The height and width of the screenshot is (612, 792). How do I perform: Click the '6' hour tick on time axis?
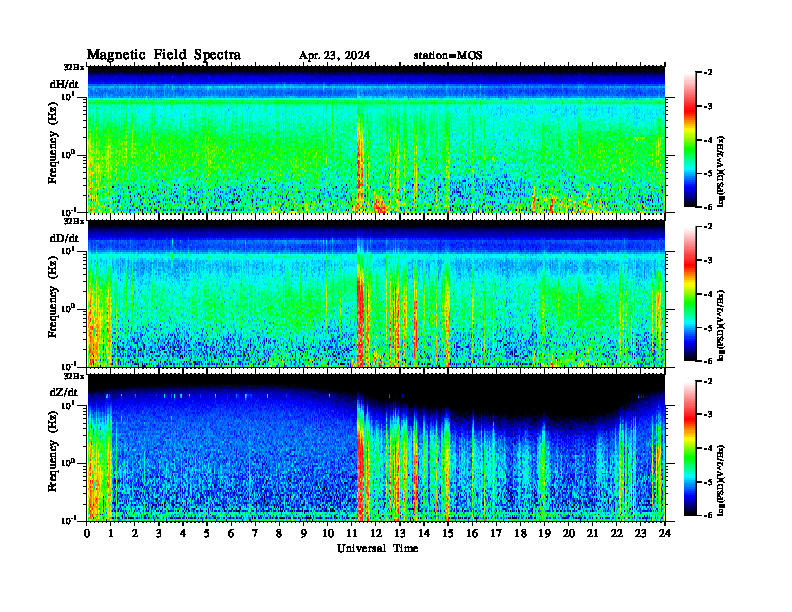point(231,533)
